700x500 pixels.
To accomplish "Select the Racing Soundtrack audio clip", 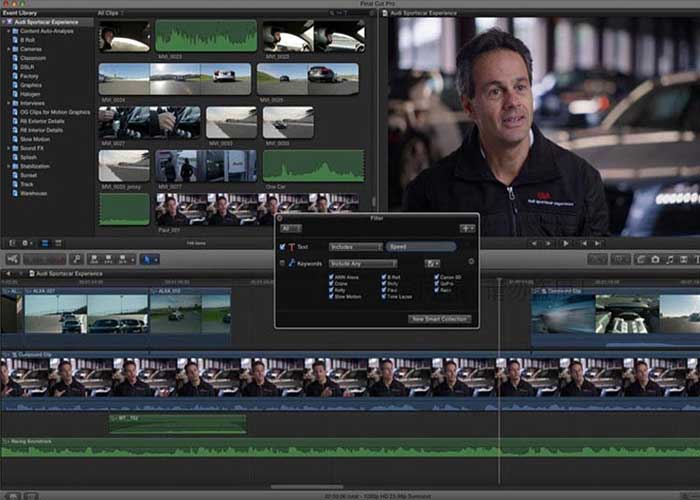I will (x=350, y=448).
